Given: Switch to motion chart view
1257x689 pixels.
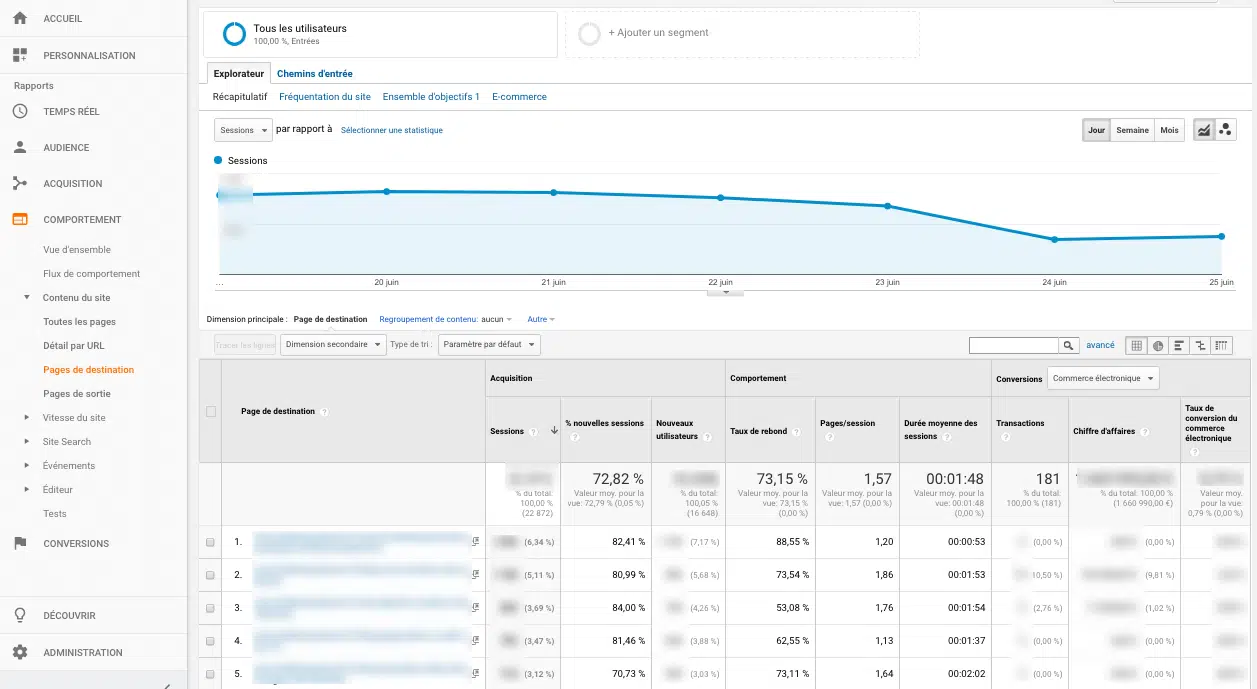Looking at the screenshot, I should tap(1226, 130).
